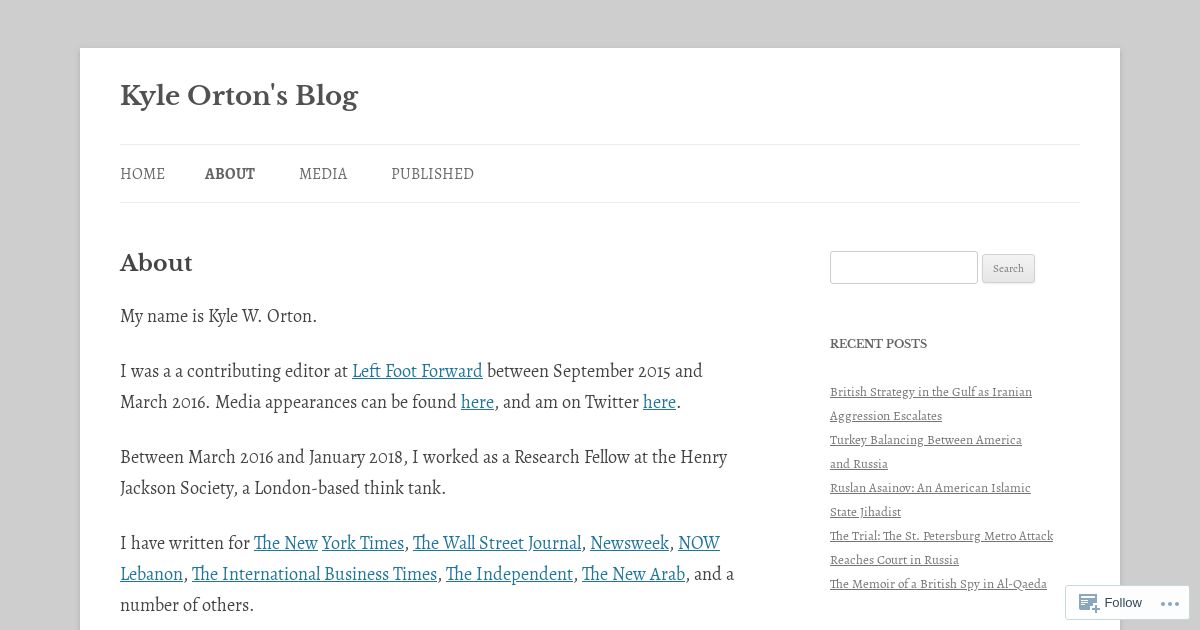Screen dimensions: 1200x630
Task: Open The New Arab link
Action: tap(633, 574)
